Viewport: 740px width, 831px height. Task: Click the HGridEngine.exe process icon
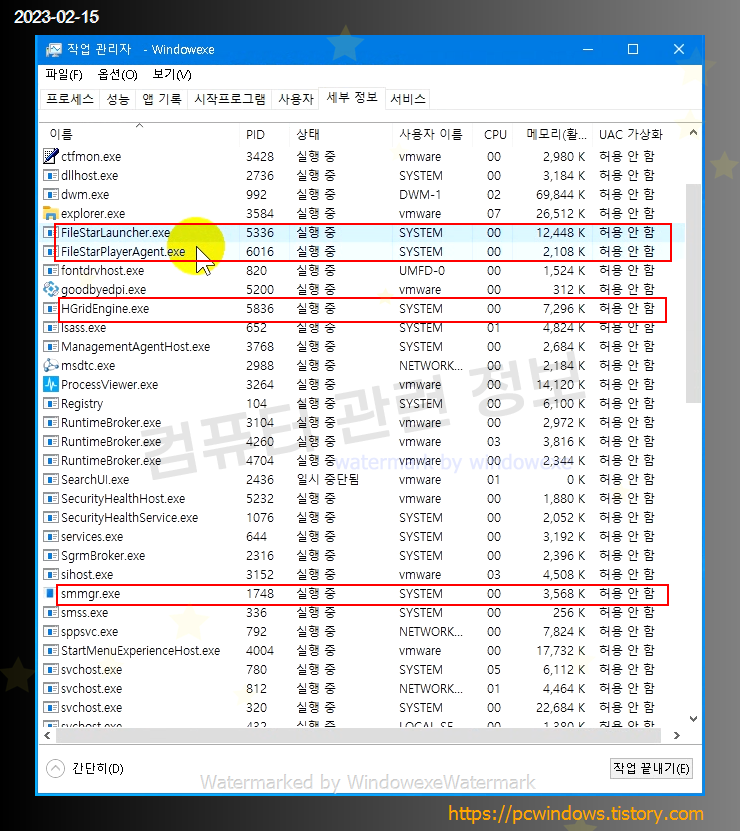(x=50, y=308)
